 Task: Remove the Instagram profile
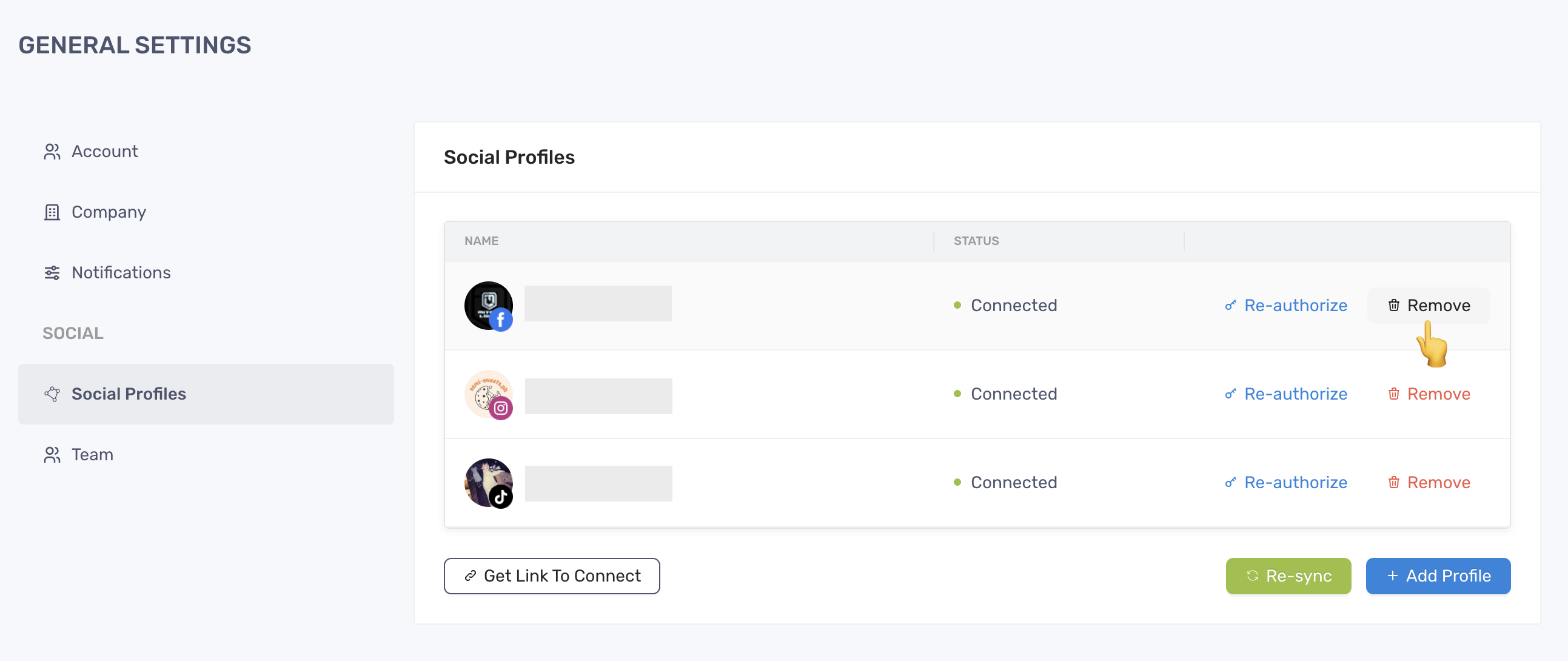(x=1428, y=394)
